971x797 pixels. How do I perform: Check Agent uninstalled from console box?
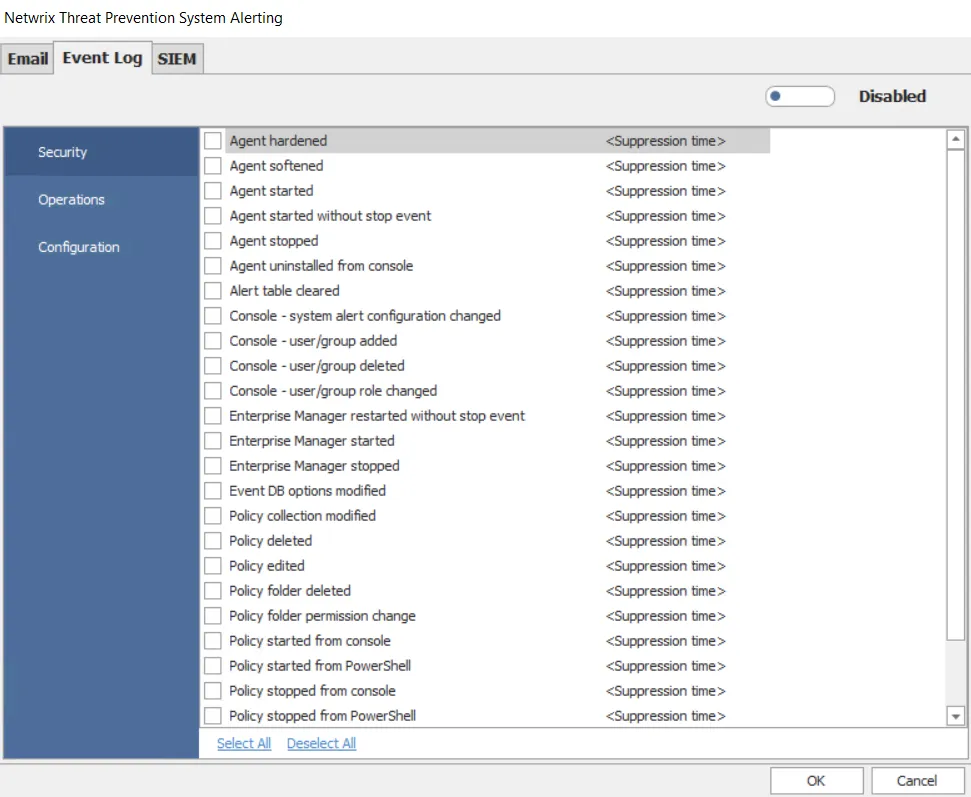point(212,266)
